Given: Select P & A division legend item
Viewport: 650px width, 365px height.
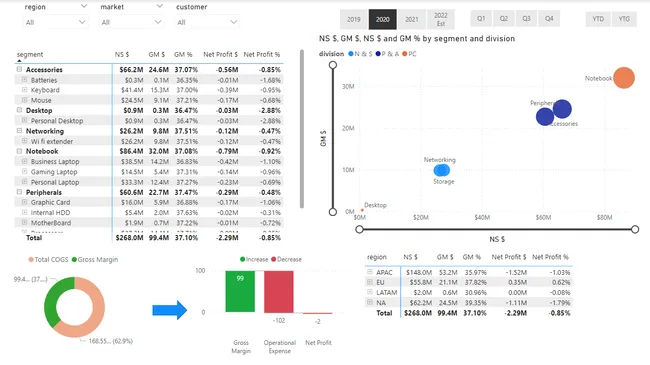Looking at the screenshot, I should point(387,54).
